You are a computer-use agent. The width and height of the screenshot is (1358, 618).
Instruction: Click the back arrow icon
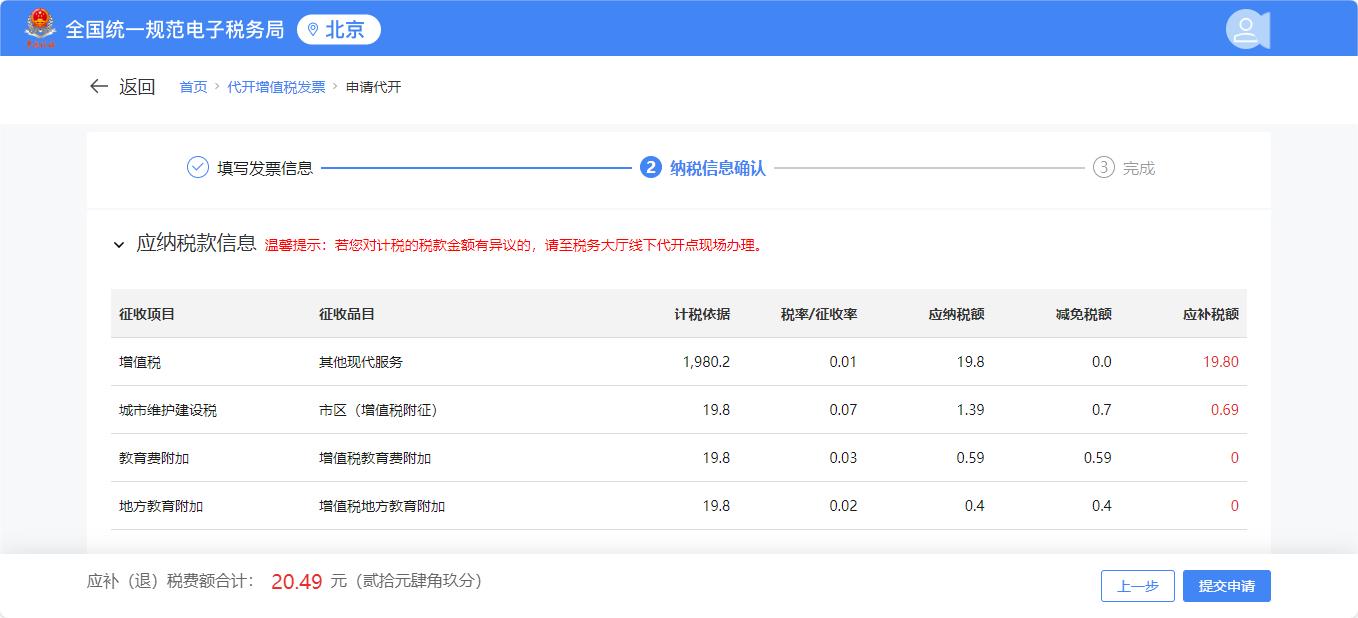point(98,87)
